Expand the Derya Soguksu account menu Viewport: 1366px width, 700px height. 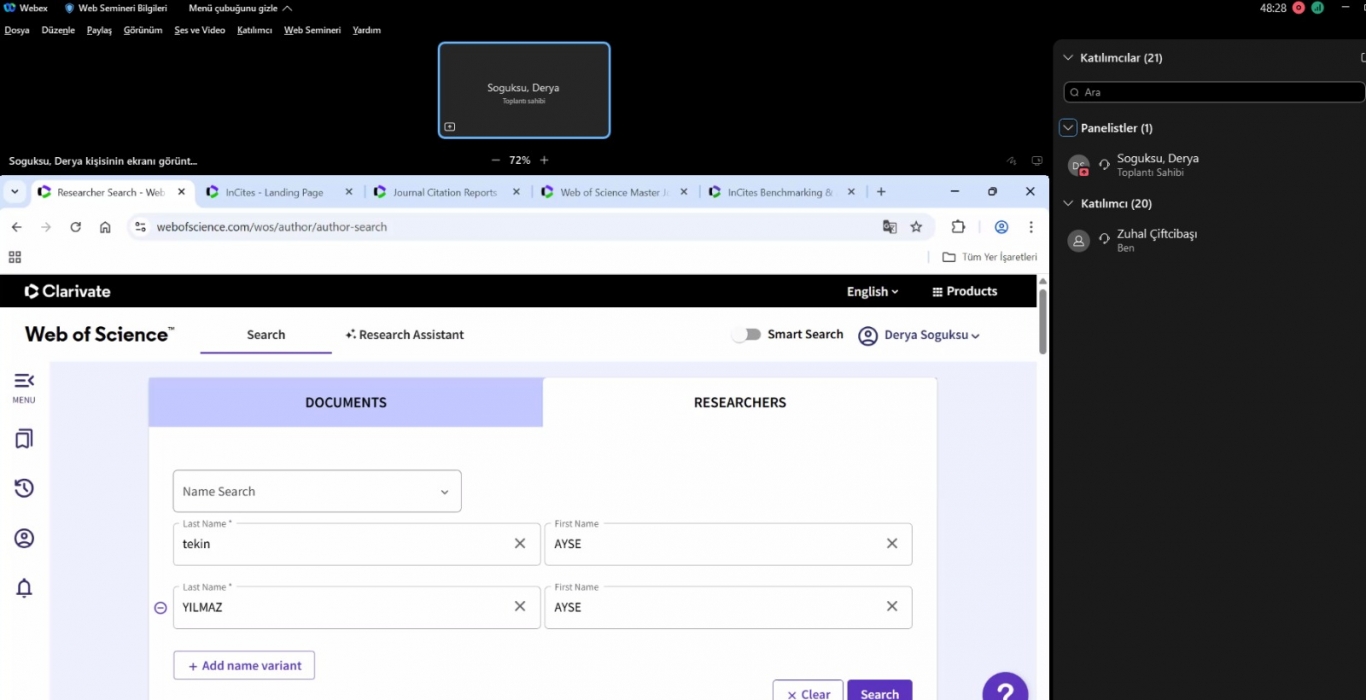(x=919, y=335)
